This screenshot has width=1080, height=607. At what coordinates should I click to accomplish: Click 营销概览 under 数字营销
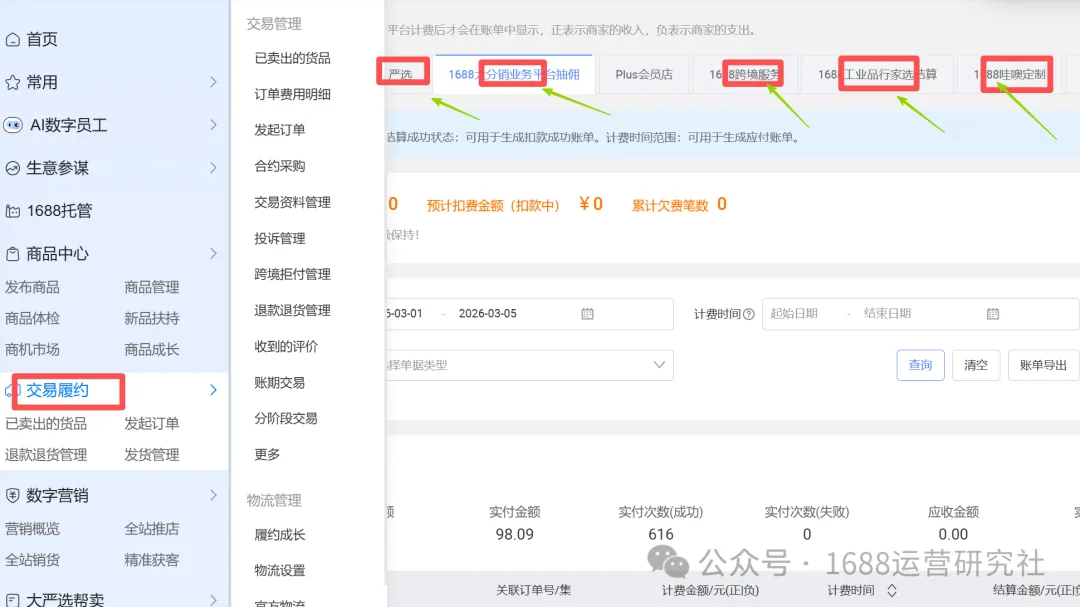32,529
